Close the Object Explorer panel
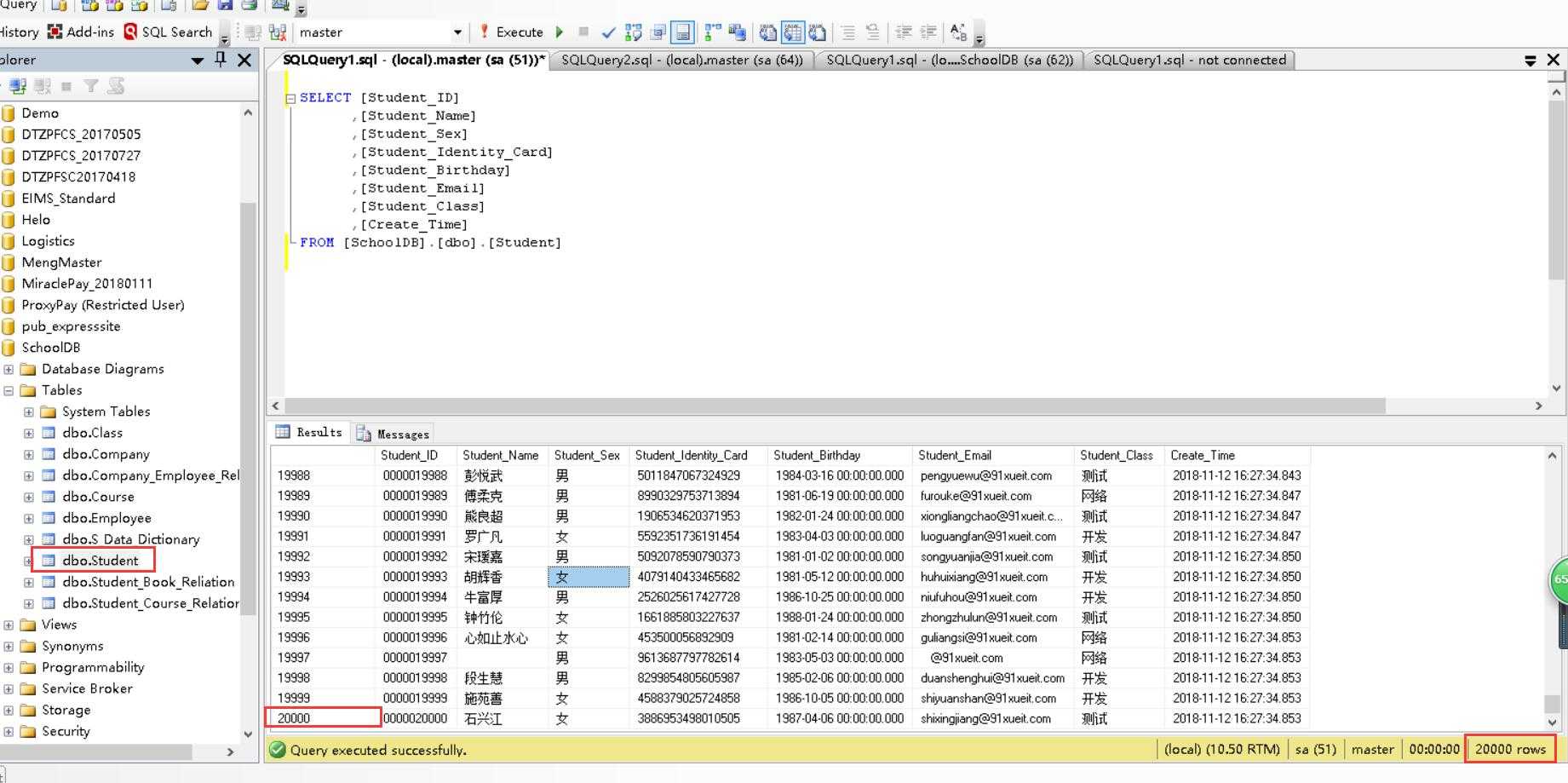The width and height of the screenshot is (1568, 783). (x=244, y=60)
